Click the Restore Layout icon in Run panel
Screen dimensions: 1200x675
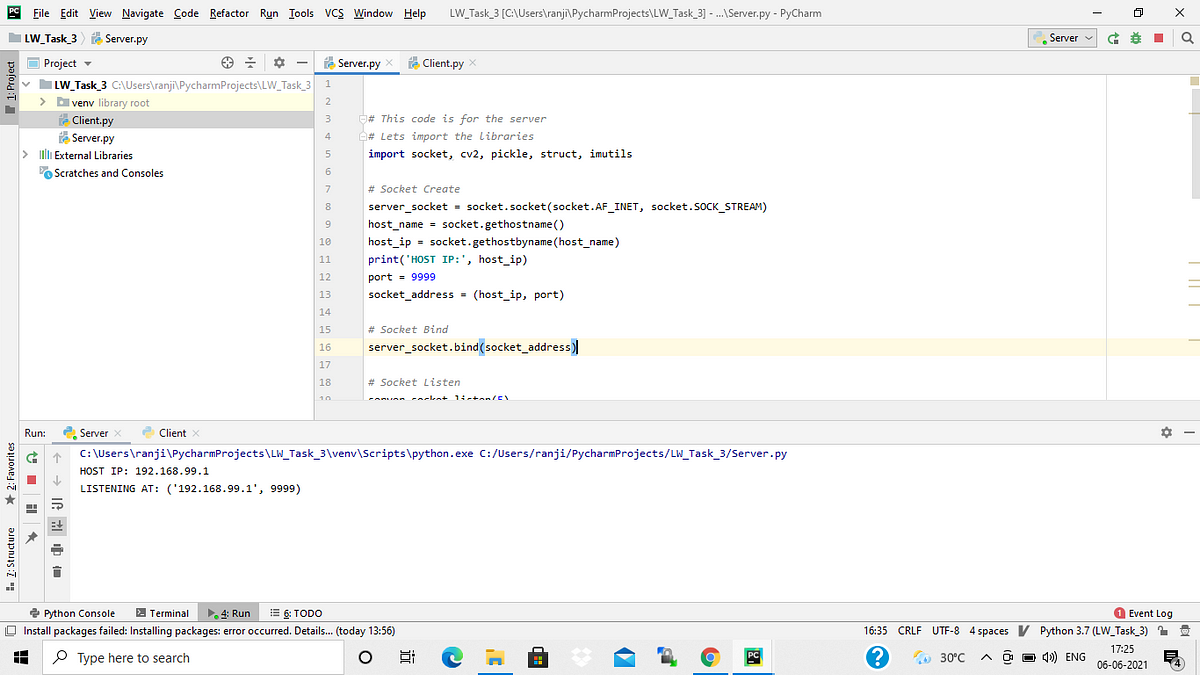pyautogui.click(x=32, y=508)
